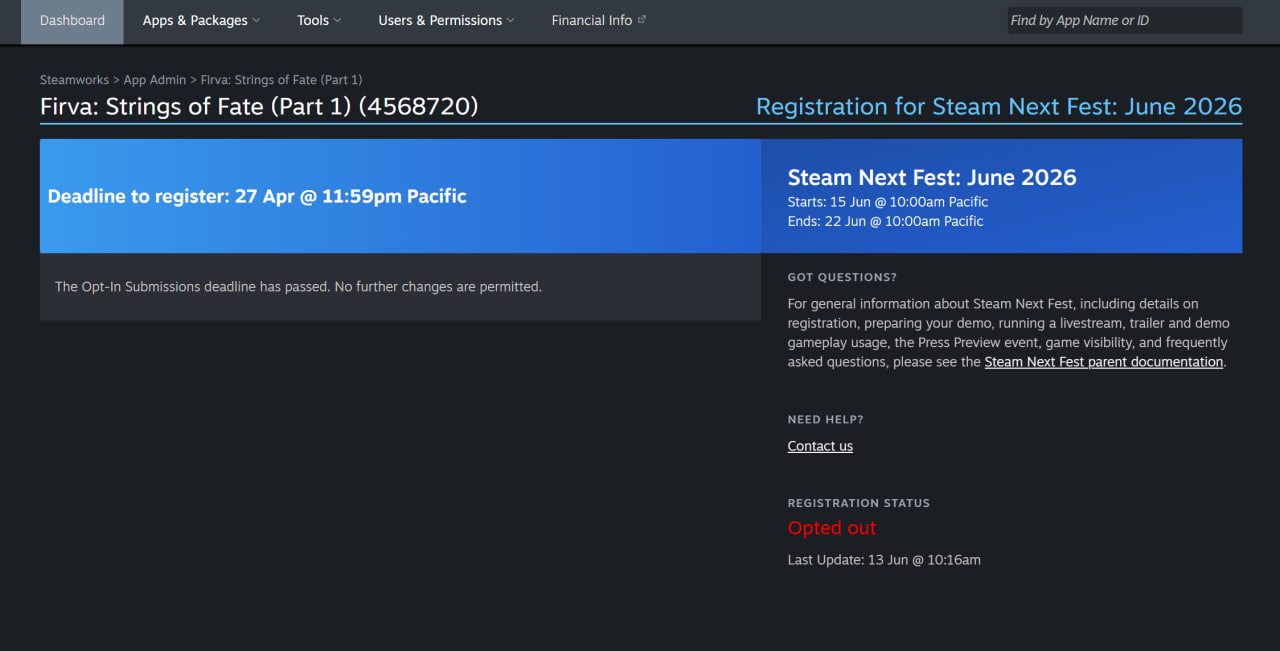
Task: Click the Last Update timestamp text
Action: tap(884, 560)
